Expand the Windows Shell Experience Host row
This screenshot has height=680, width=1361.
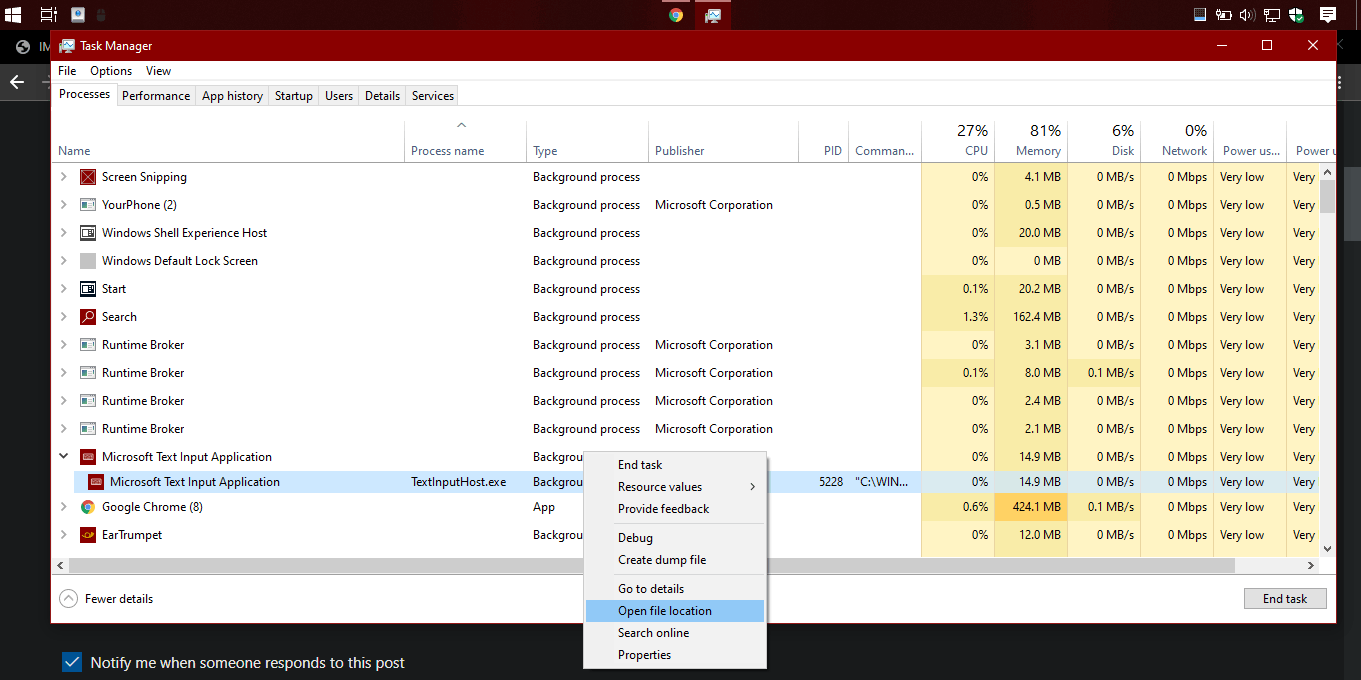[x=64, y=233]
